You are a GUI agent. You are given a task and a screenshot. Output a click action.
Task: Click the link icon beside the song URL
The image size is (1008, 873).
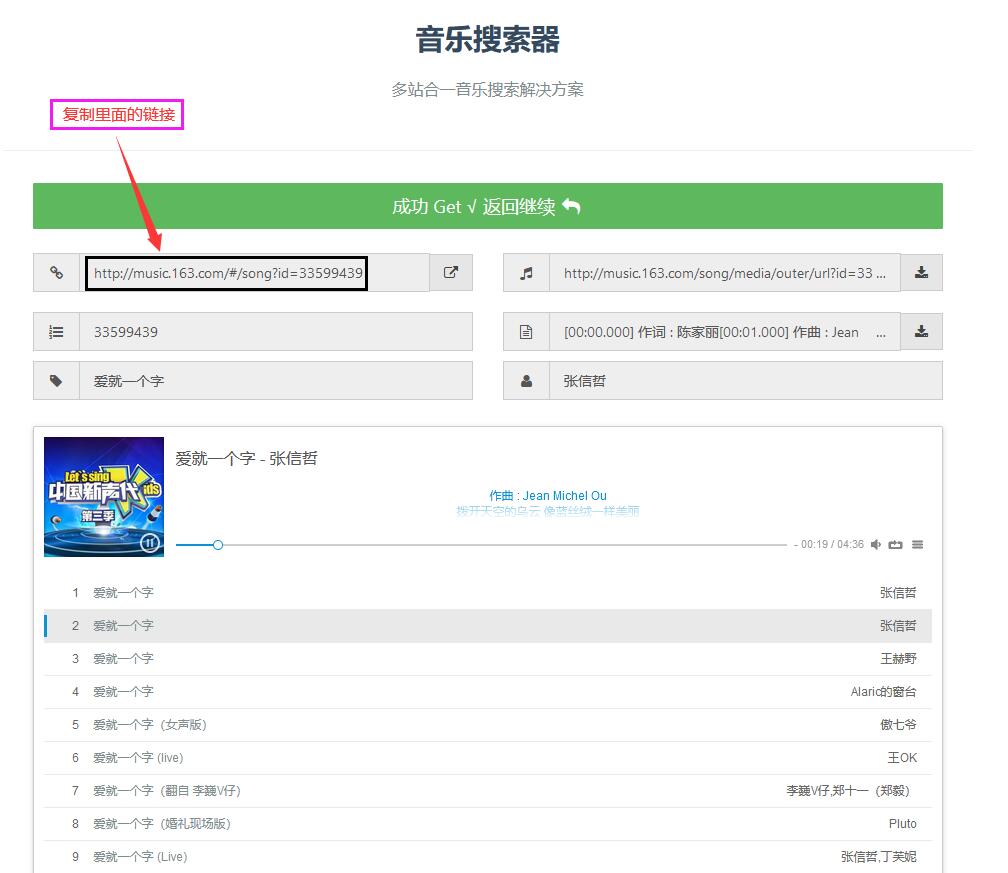pyautogui.click(x=57, y=273)
